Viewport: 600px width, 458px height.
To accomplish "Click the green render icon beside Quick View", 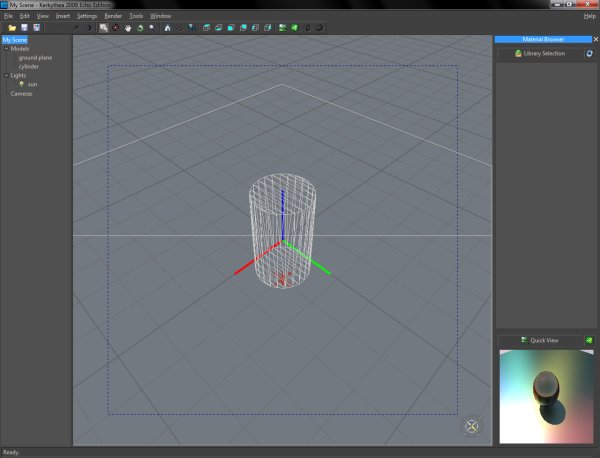I will [x=589, y=341].
